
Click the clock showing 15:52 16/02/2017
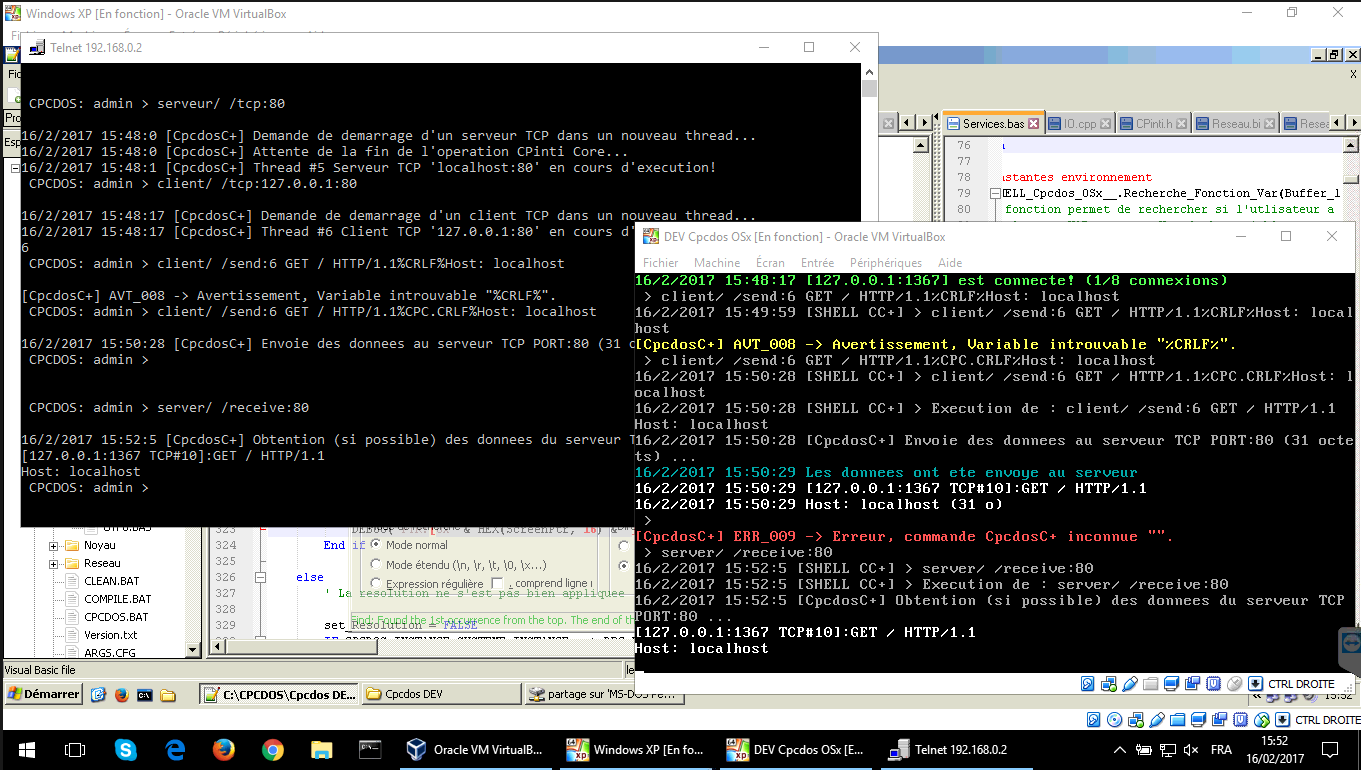[1274, 750]
